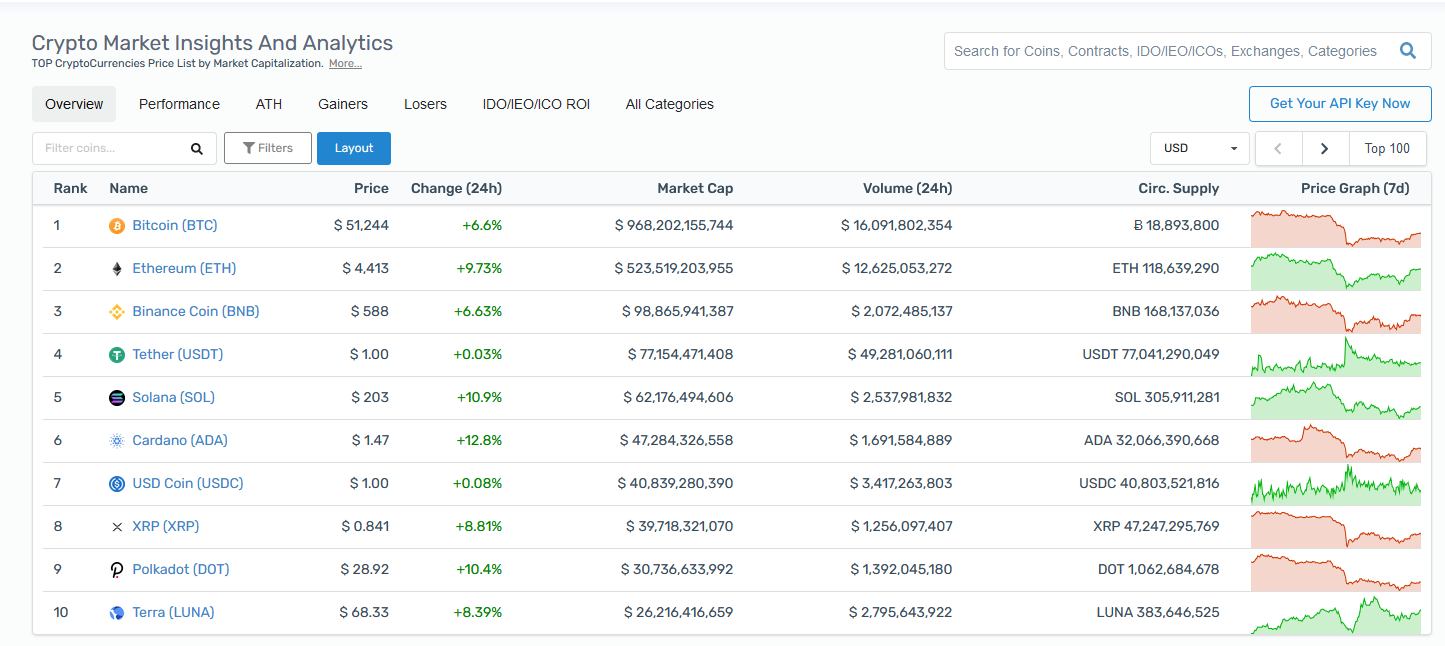Image resolution: width=1445 pixels, height=646 pixels.
Task: Sort by the Change (24h) column header
Action: (456, 189)
